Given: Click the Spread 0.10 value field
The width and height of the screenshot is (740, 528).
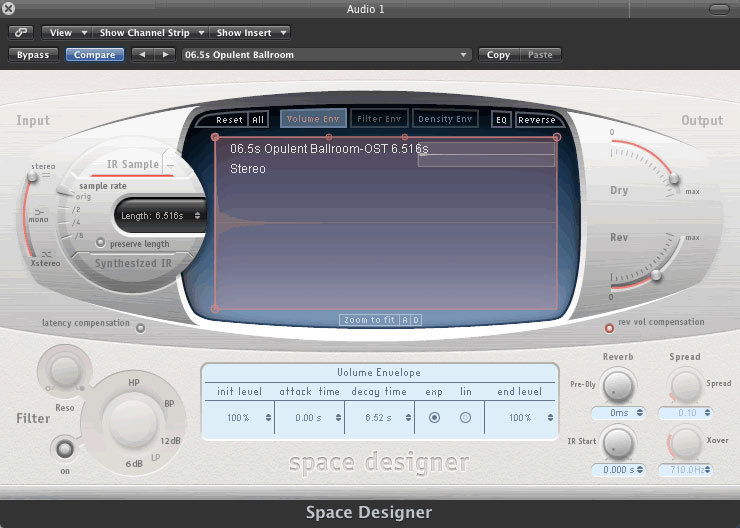Looking at the screenshot, I should 685,413.
